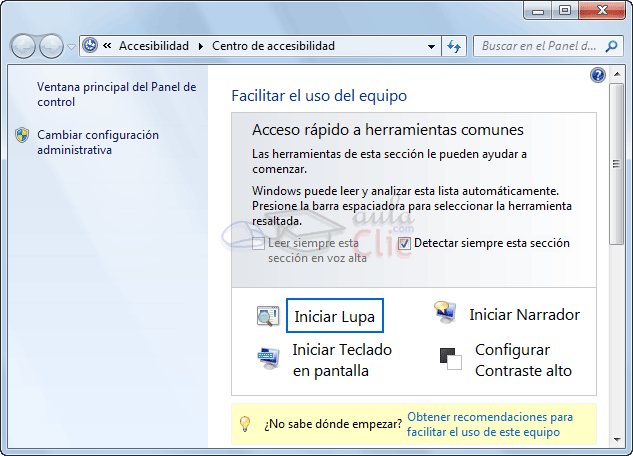Image resolution: width=633 pixels, height=456 pixels.
Task: Click the Accesibilidad breadcrumb in address bar
Action: pos(155,46)
